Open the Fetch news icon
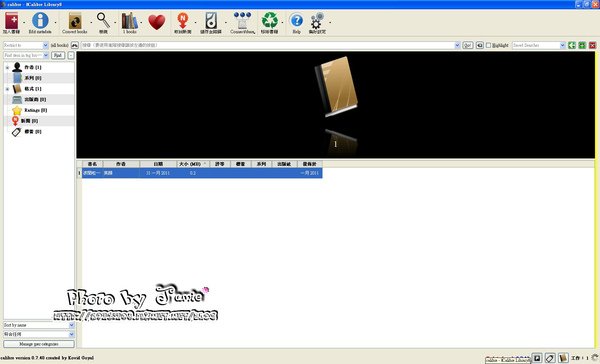 [183, 21]
